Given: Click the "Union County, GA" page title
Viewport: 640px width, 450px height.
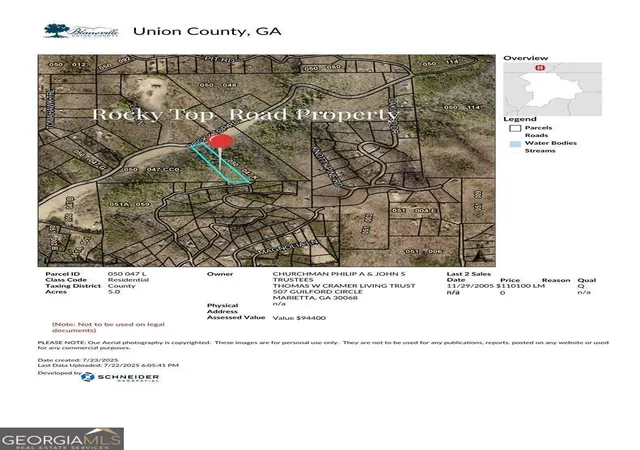Looking at the screenshot, I should pos(207,31).
